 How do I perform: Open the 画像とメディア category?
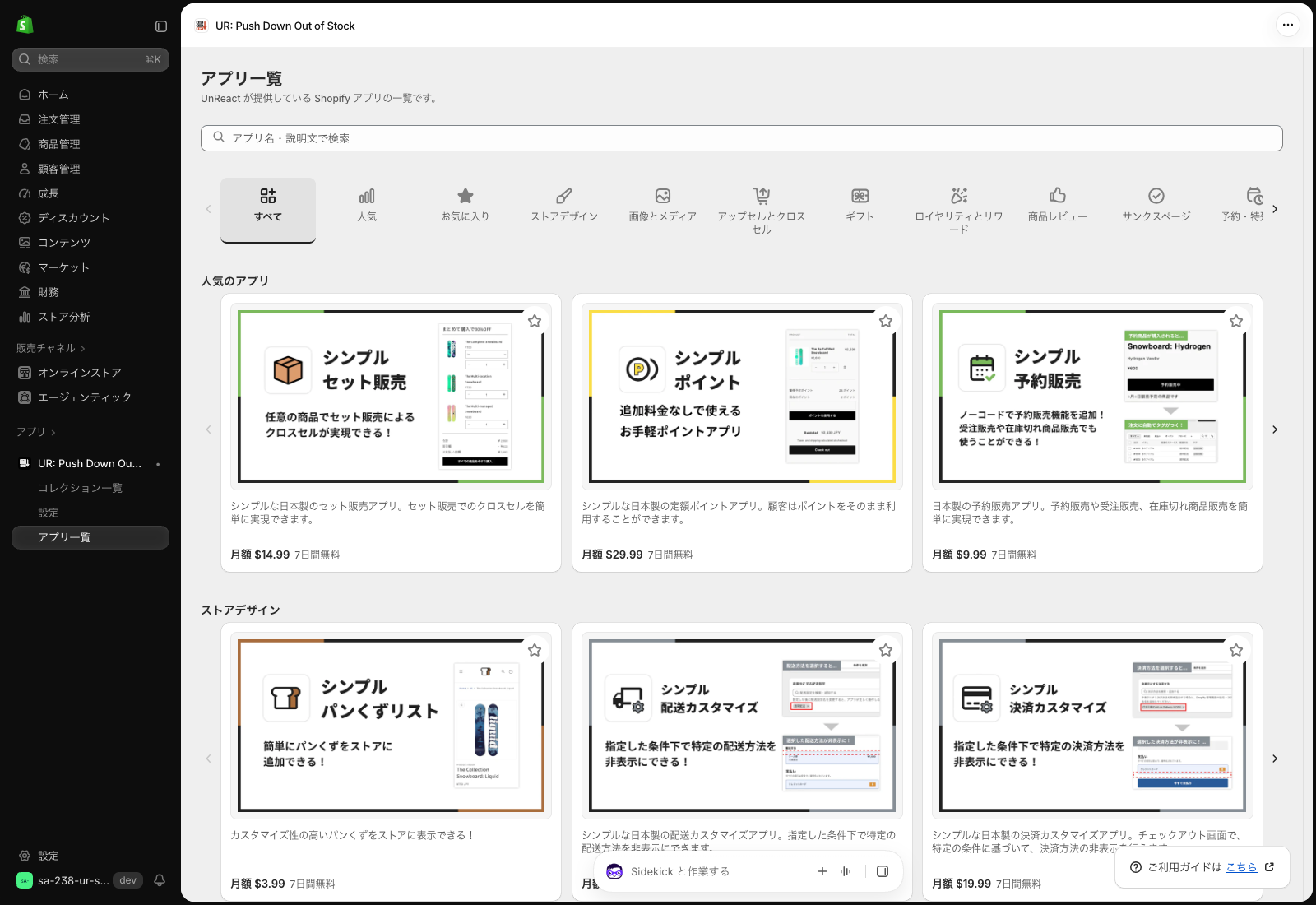663,210
